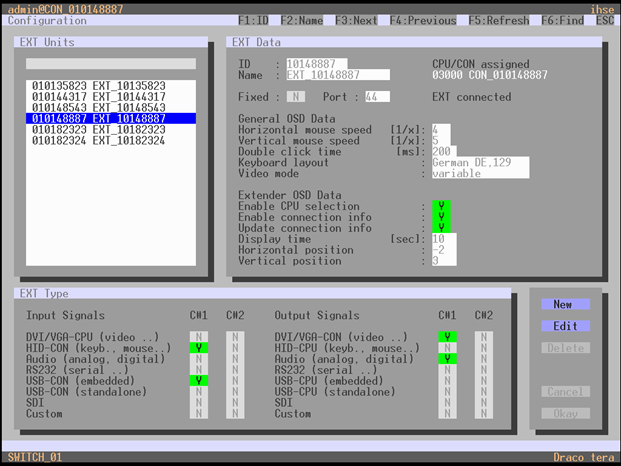
Task: Toggle input SDI C#1 N flag
Action: pos(199,403)
